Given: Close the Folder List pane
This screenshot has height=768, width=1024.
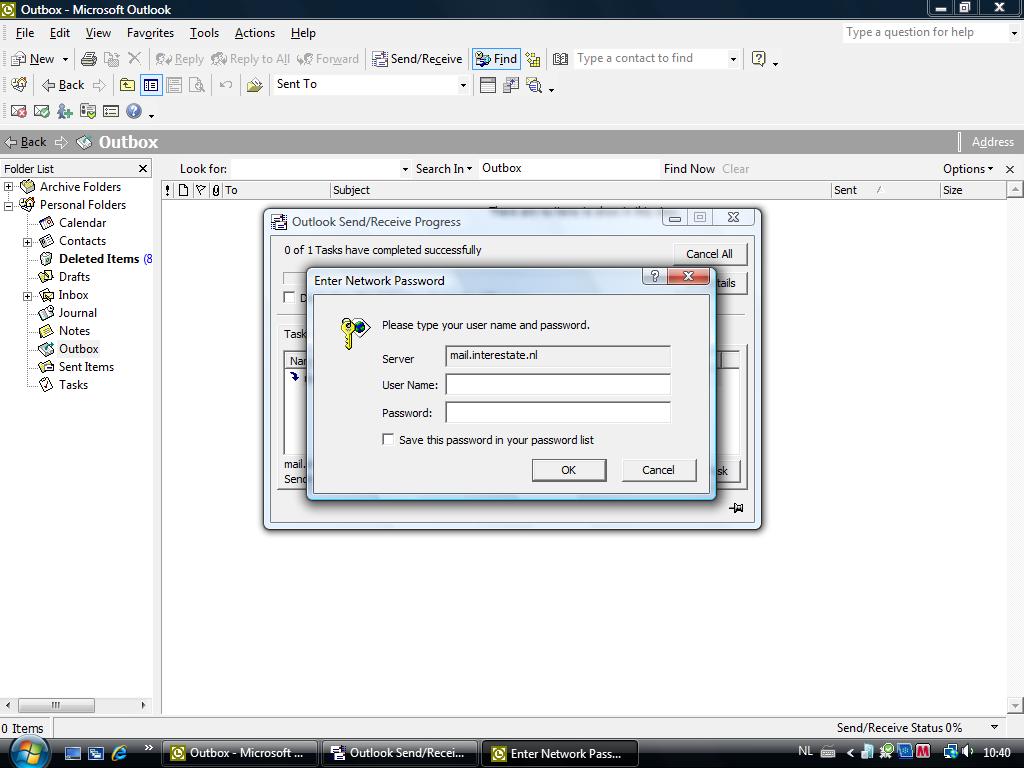Looking at the screenshot, I should click(143, 168).
